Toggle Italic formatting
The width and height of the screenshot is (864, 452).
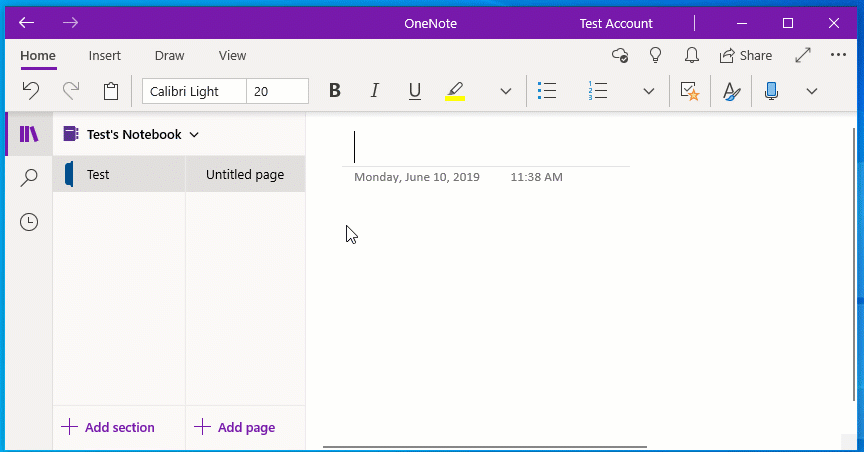coord(375,91)
